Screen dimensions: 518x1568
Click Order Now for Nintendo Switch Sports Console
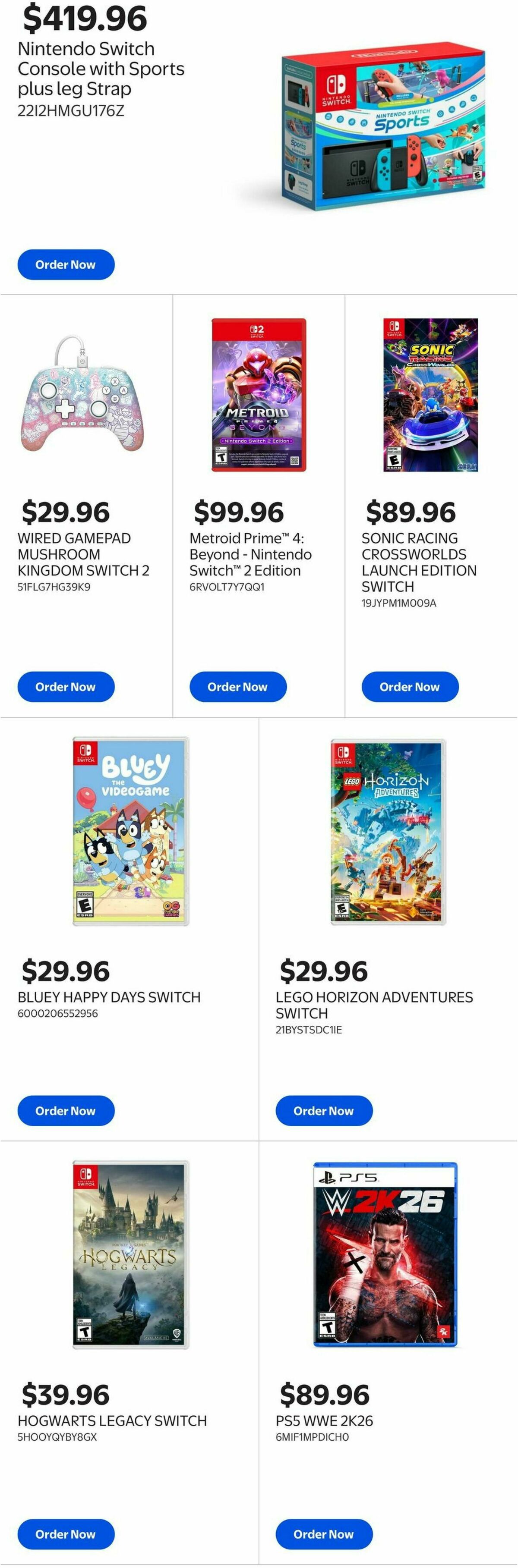66,264
